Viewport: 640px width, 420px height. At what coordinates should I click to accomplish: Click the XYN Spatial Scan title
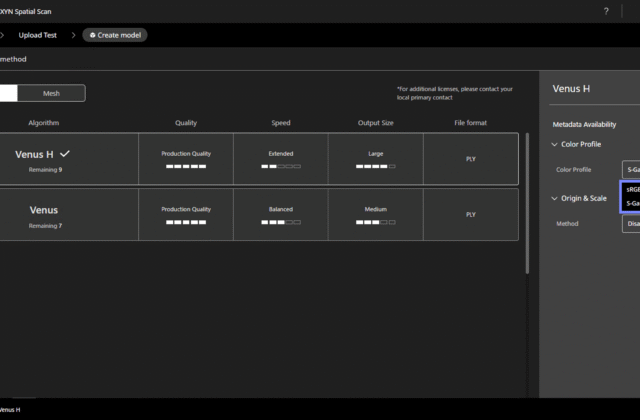point(25,11)
